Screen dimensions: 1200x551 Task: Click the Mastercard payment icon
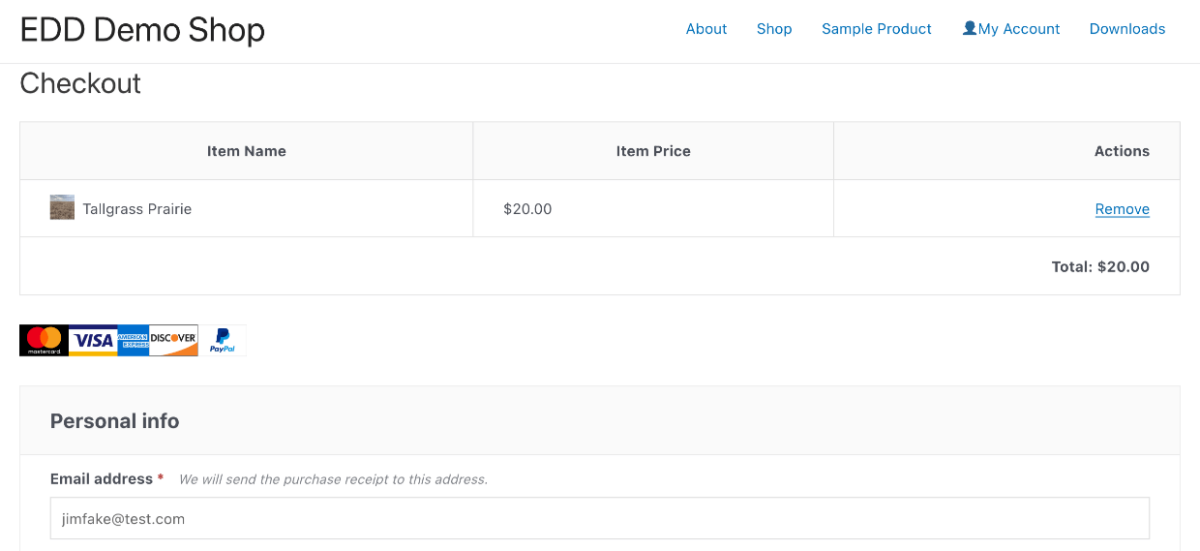[x=43, y=340]
